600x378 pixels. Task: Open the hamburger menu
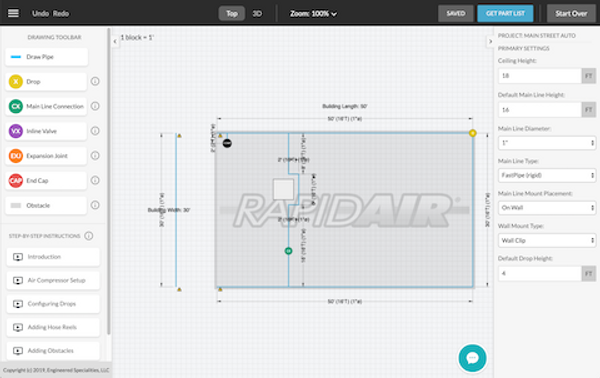tap(13, 13)
